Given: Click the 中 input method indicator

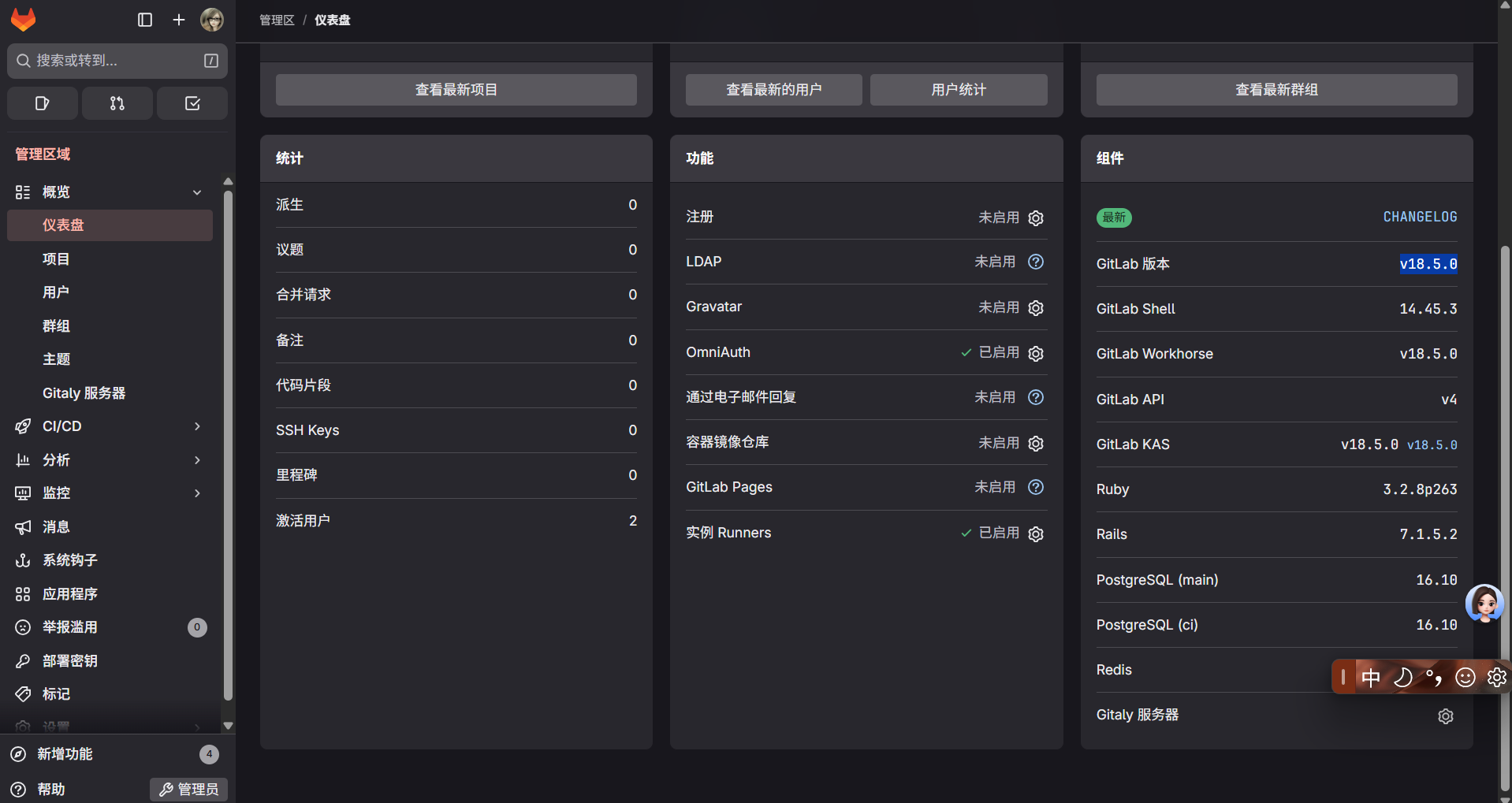Looking at the screenshot, I should click(1371, 677).
